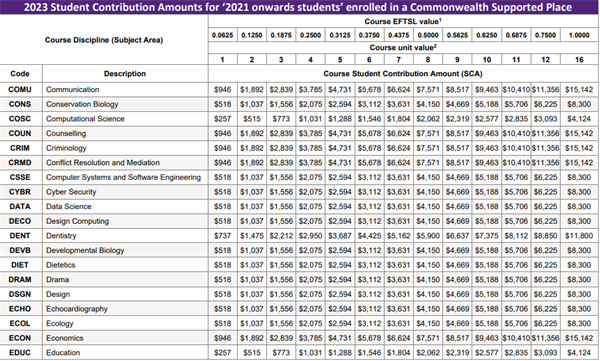
Task: Click the purple '2023 Student Contribution Amounts' title
Action: coord(298,7)
